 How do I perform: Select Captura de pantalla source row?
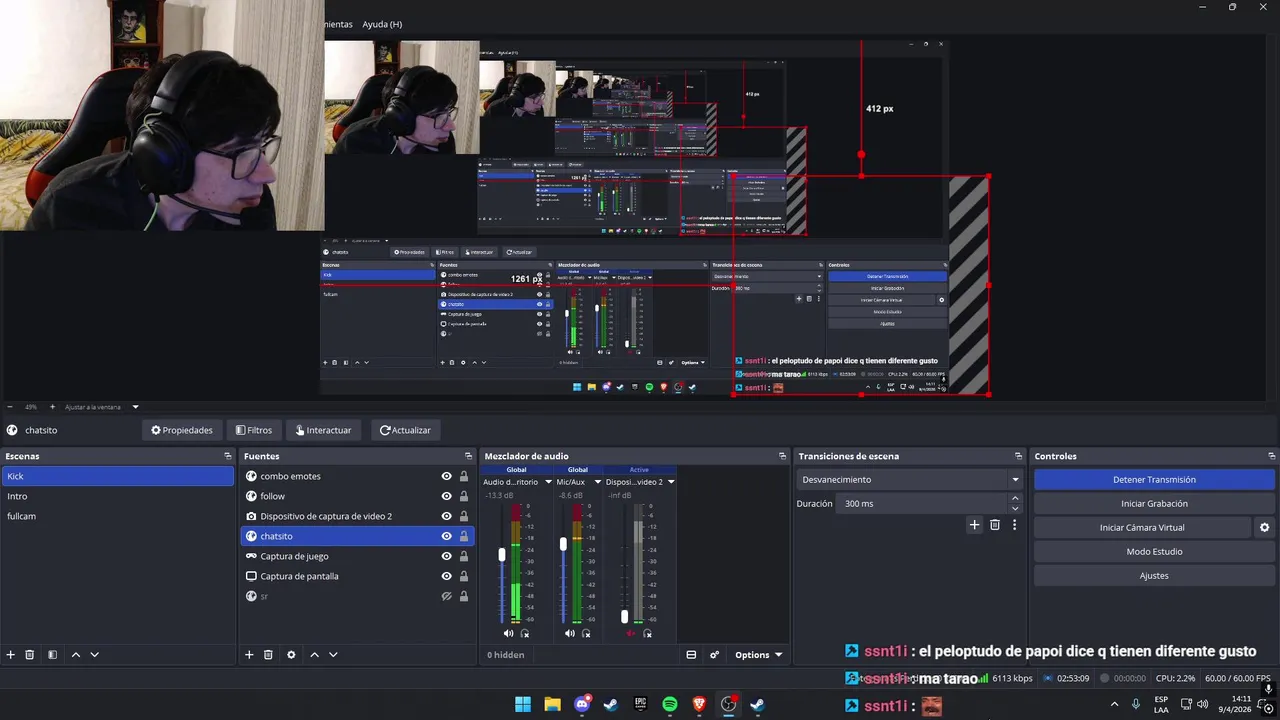click(357, 576)
